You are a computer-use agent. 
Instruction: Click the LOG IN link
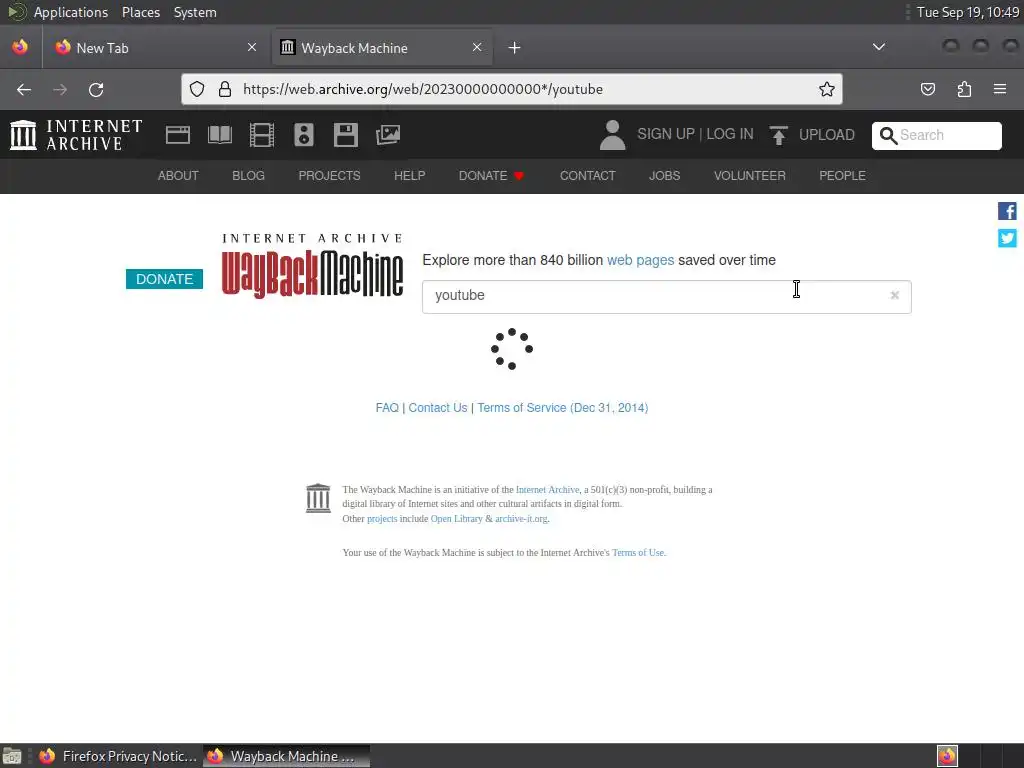[729, 134]
